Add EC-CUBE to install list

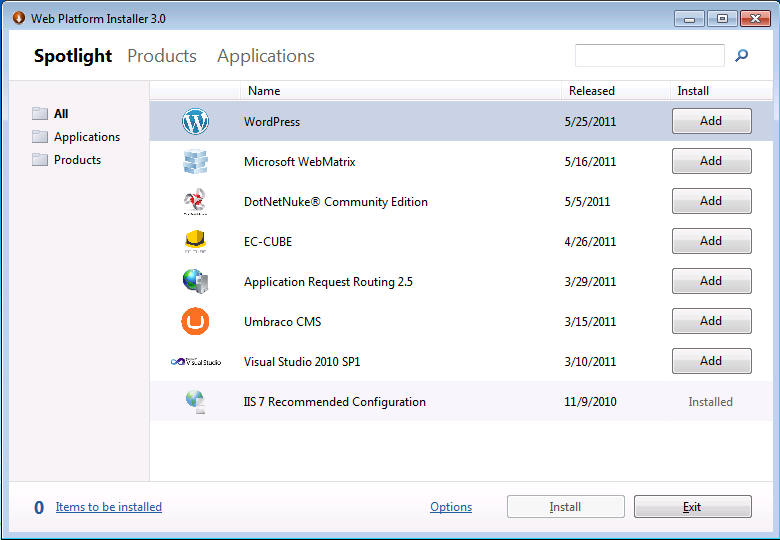click(x=711, y=241)
